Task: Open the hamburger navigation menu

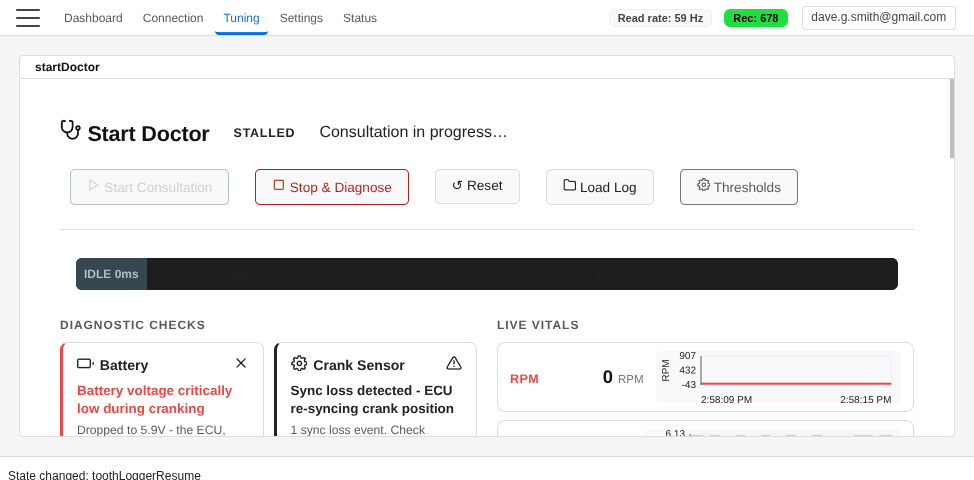Action: [x=28, y=18]
